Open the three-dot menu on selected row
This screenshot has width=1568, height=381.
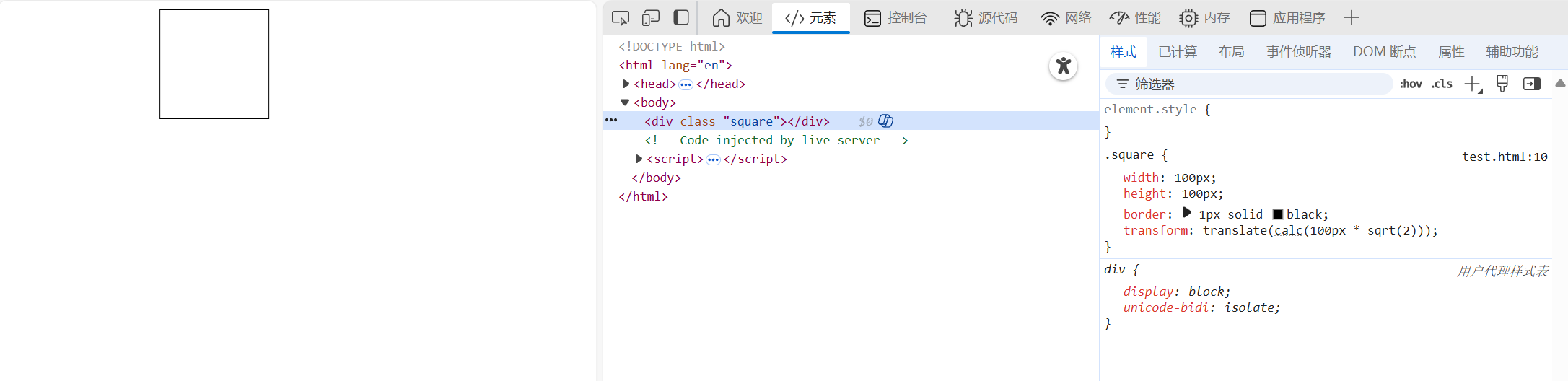611,120
